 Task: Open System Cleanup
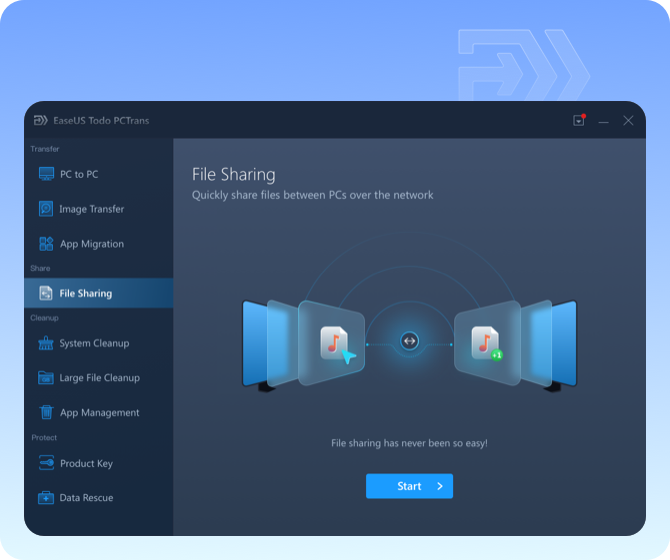[99, 343]
